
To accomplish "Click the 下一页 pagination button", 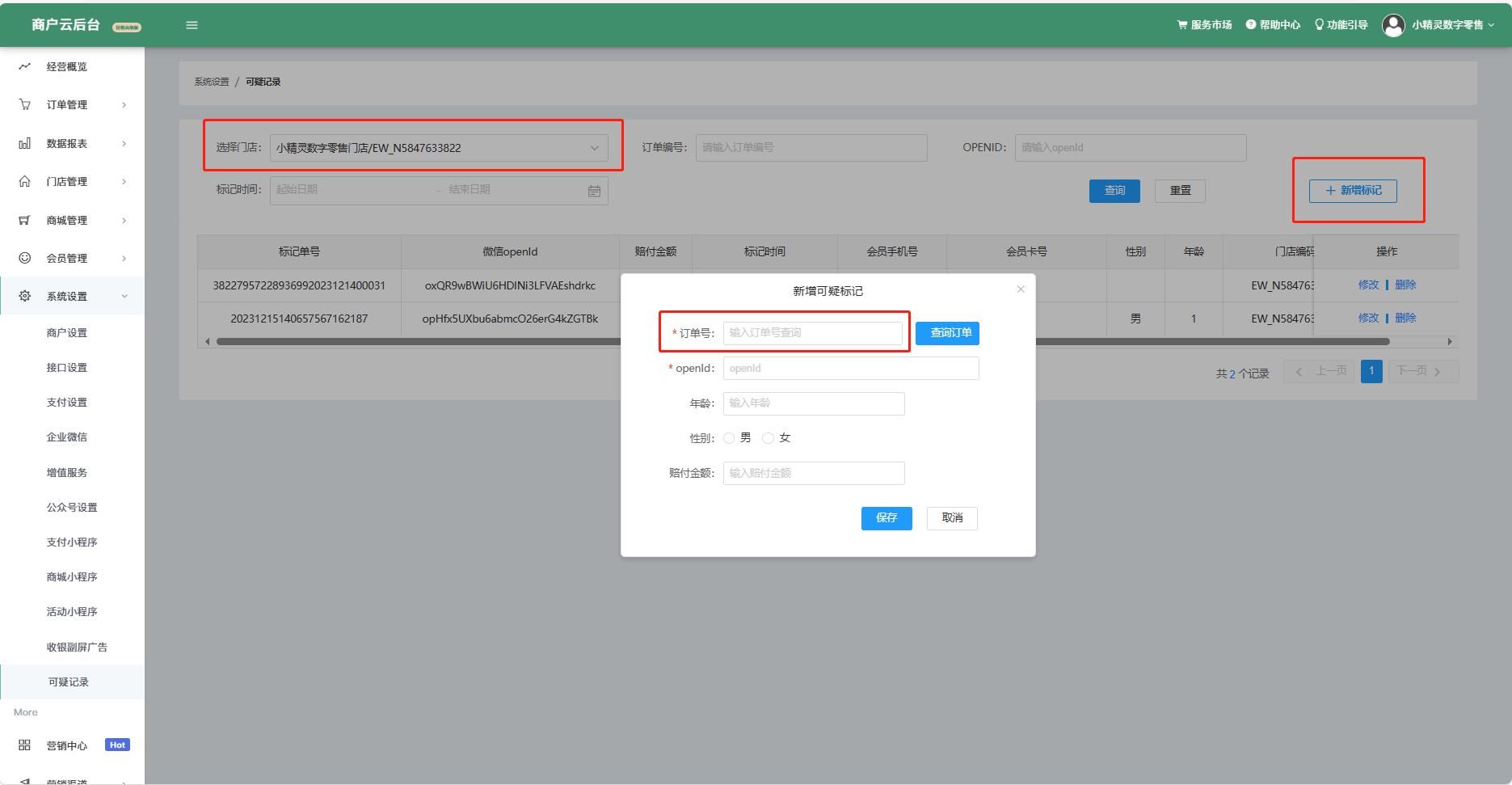I will [1423, 372].
